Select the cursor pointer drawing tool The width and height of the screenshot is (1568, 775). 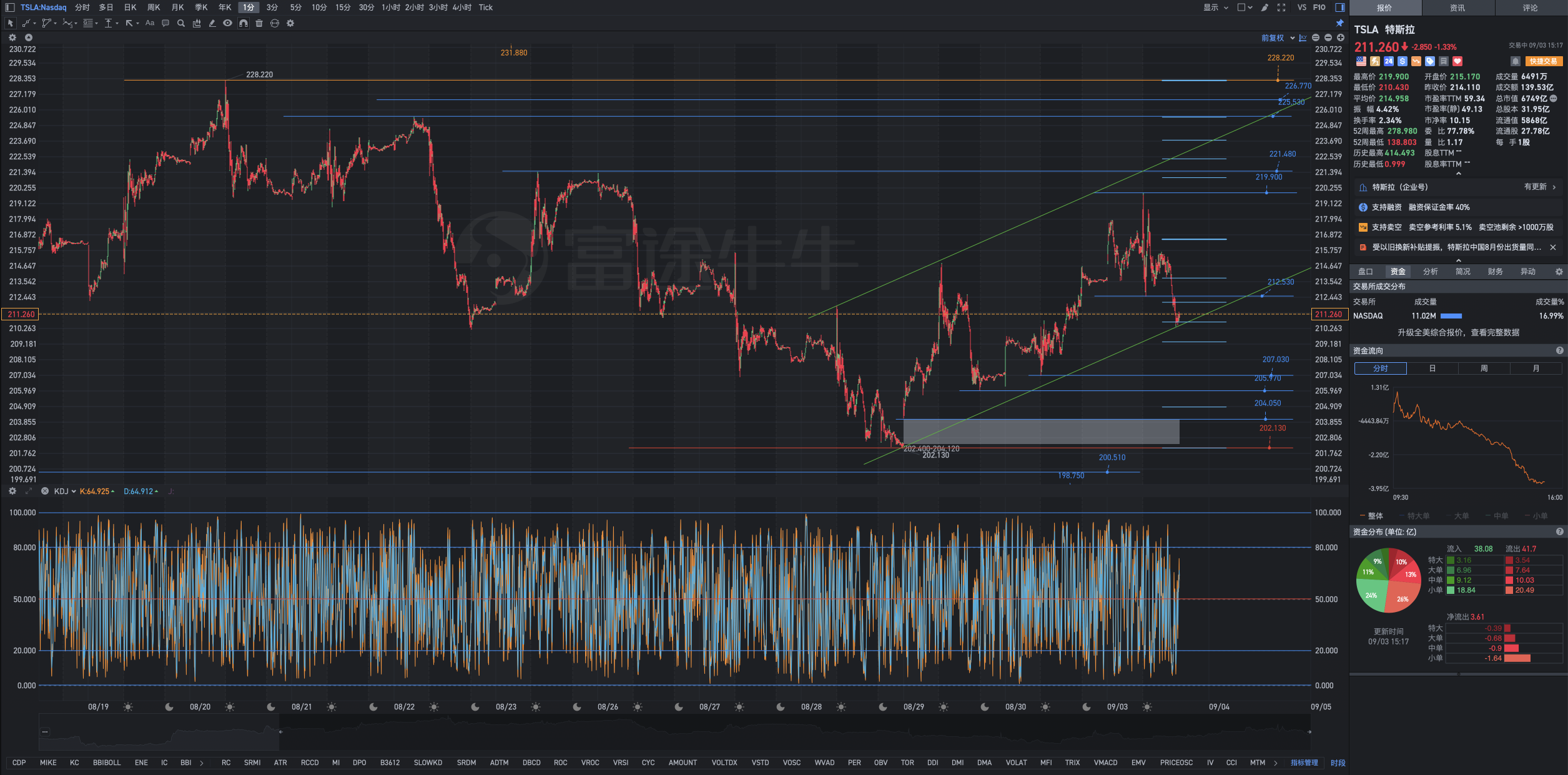pyautogui.click(x=10, y=23)
